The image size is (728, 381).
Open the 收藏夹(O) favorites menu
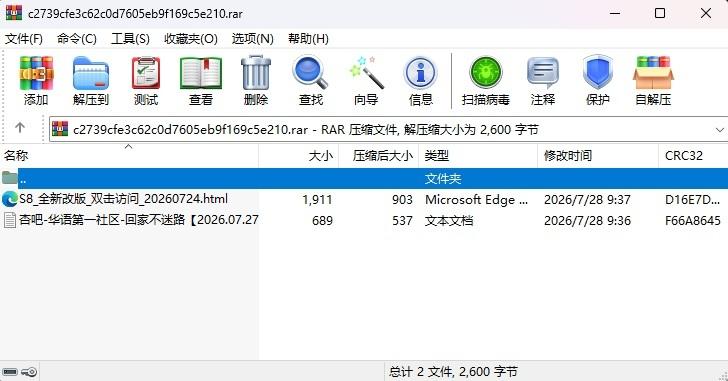[190, 39]
